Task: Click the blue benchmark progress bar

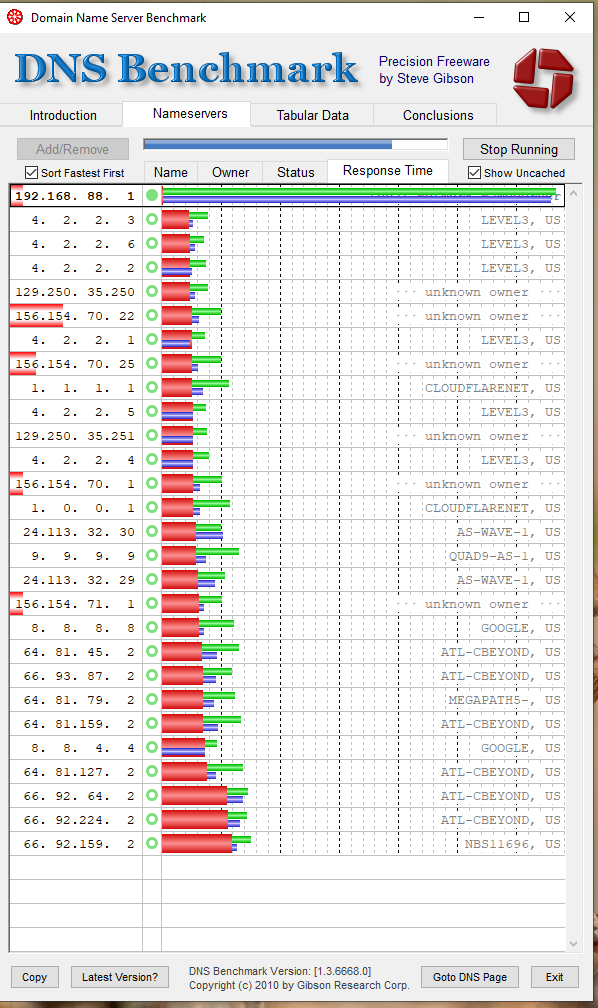Action: [x=296, y=145]
